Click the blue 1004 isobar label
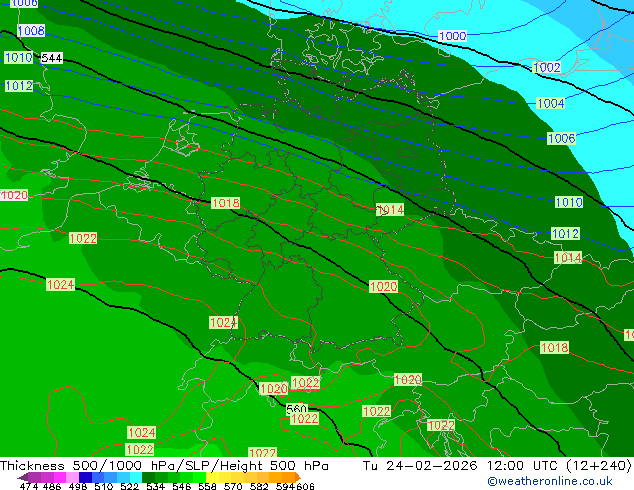The image size is (634, 490). click(550, 103)
